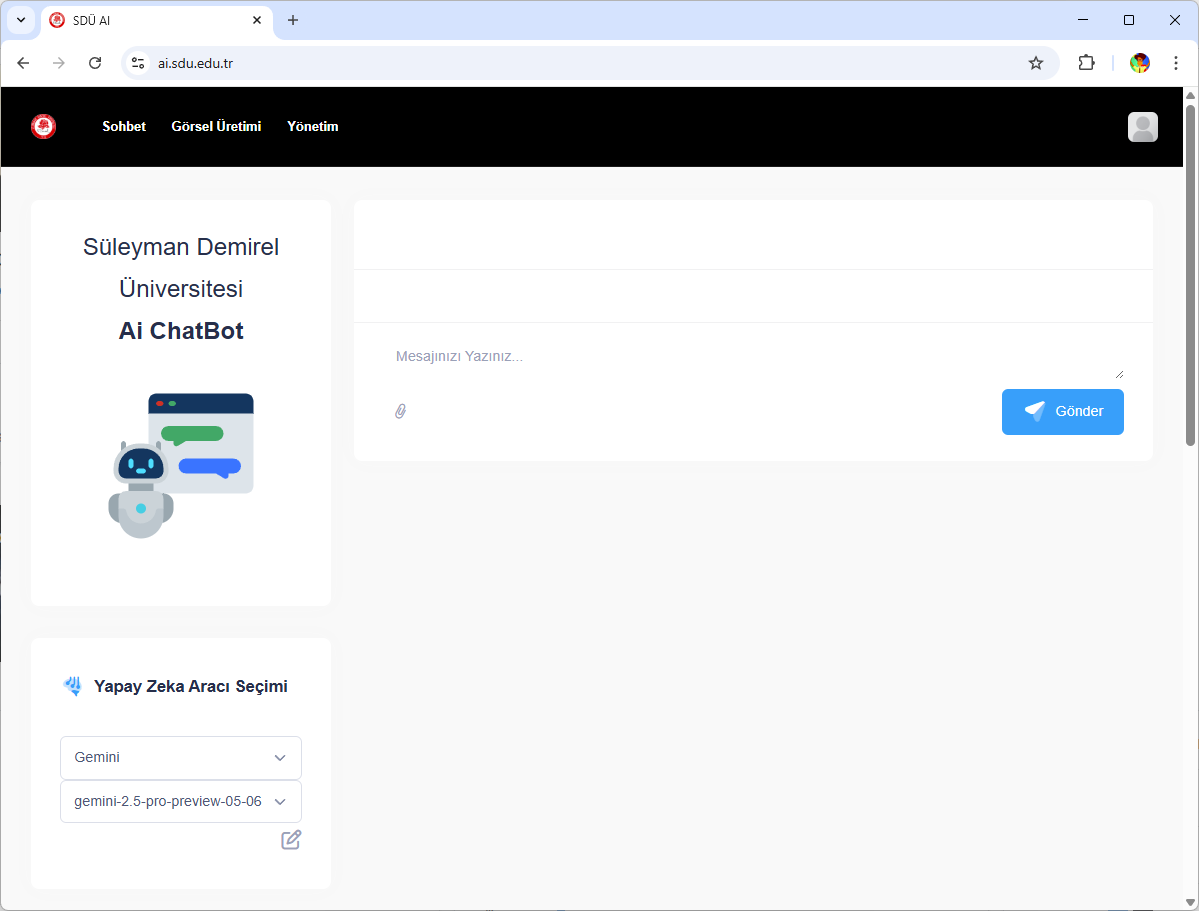Open the user avatar profile icon
This screenshot has width=1199, height=911.
[x=1142, y=127]
